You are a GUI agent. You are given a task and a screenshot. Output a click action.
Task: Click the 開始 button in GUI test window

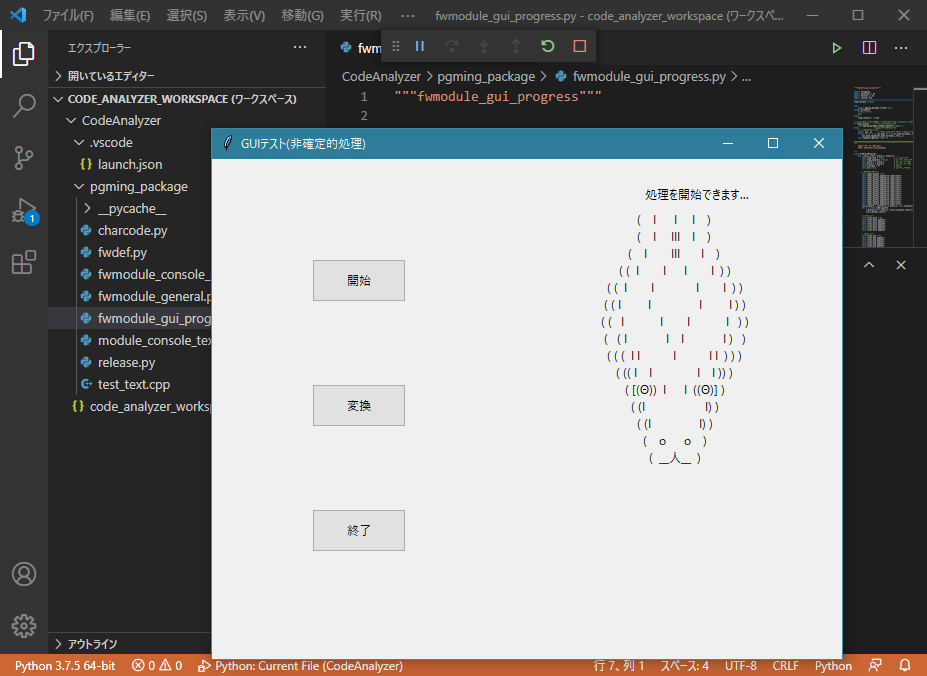click(359, 280)
